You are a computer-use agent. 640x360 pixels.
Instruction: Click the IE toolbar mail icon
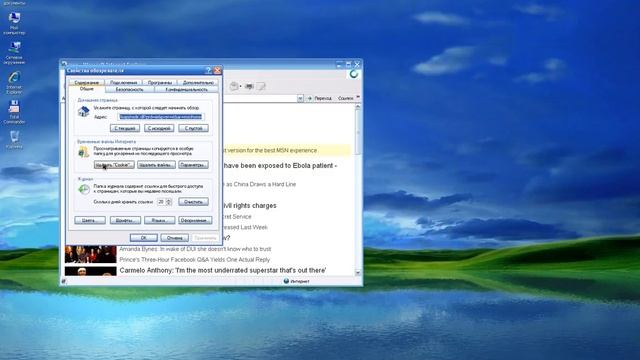pos(234,86)
